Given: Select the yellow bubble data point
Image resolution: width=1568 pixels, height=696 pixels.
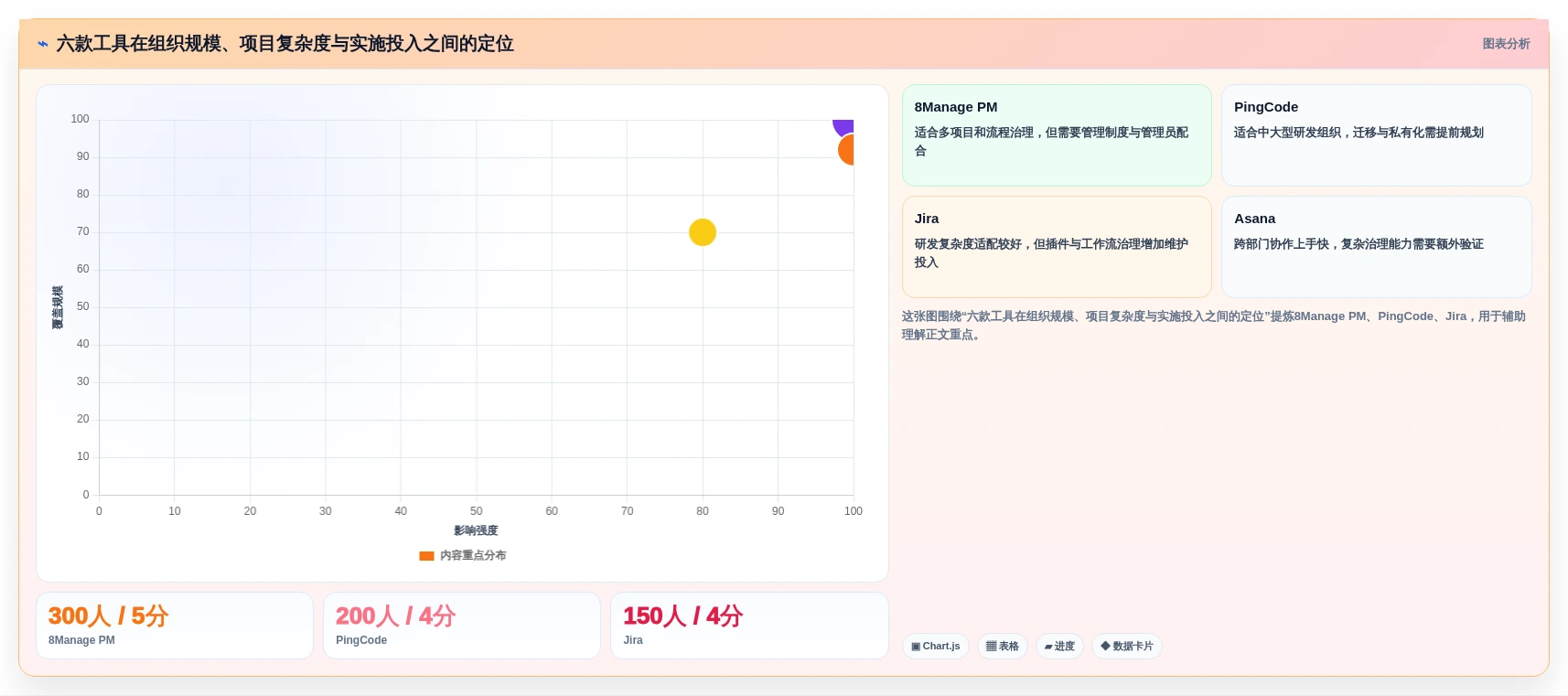Looking at the screenshot, I should 703,232.
